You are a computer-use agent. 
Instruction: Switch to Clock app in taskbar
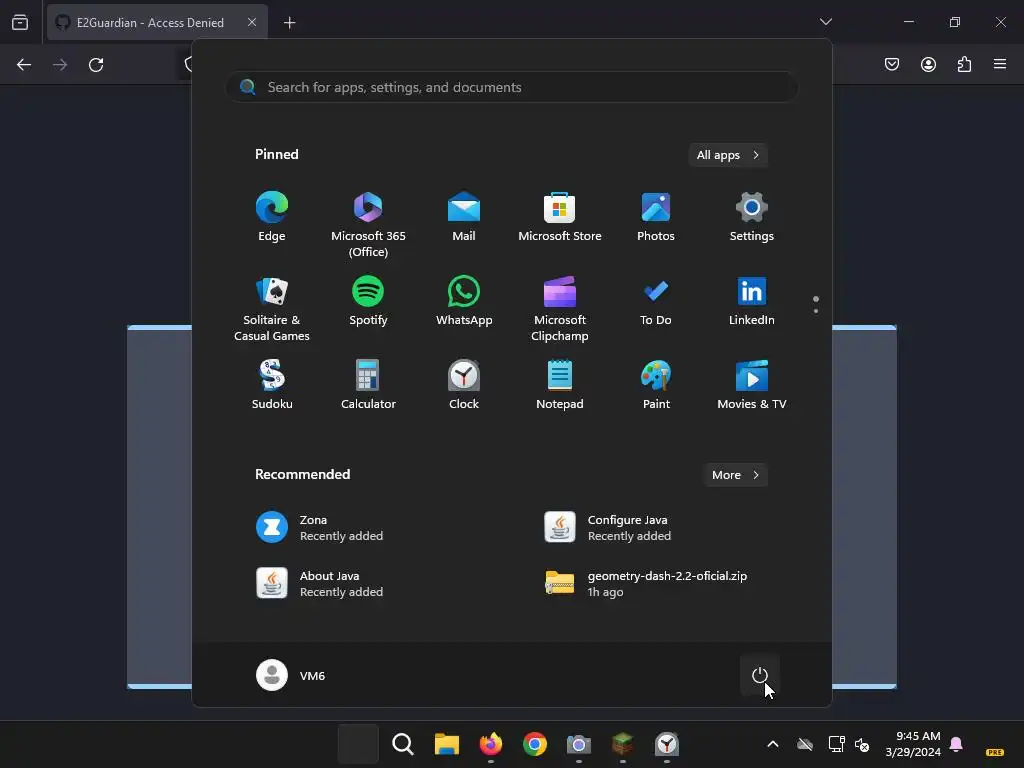[667, 744]
